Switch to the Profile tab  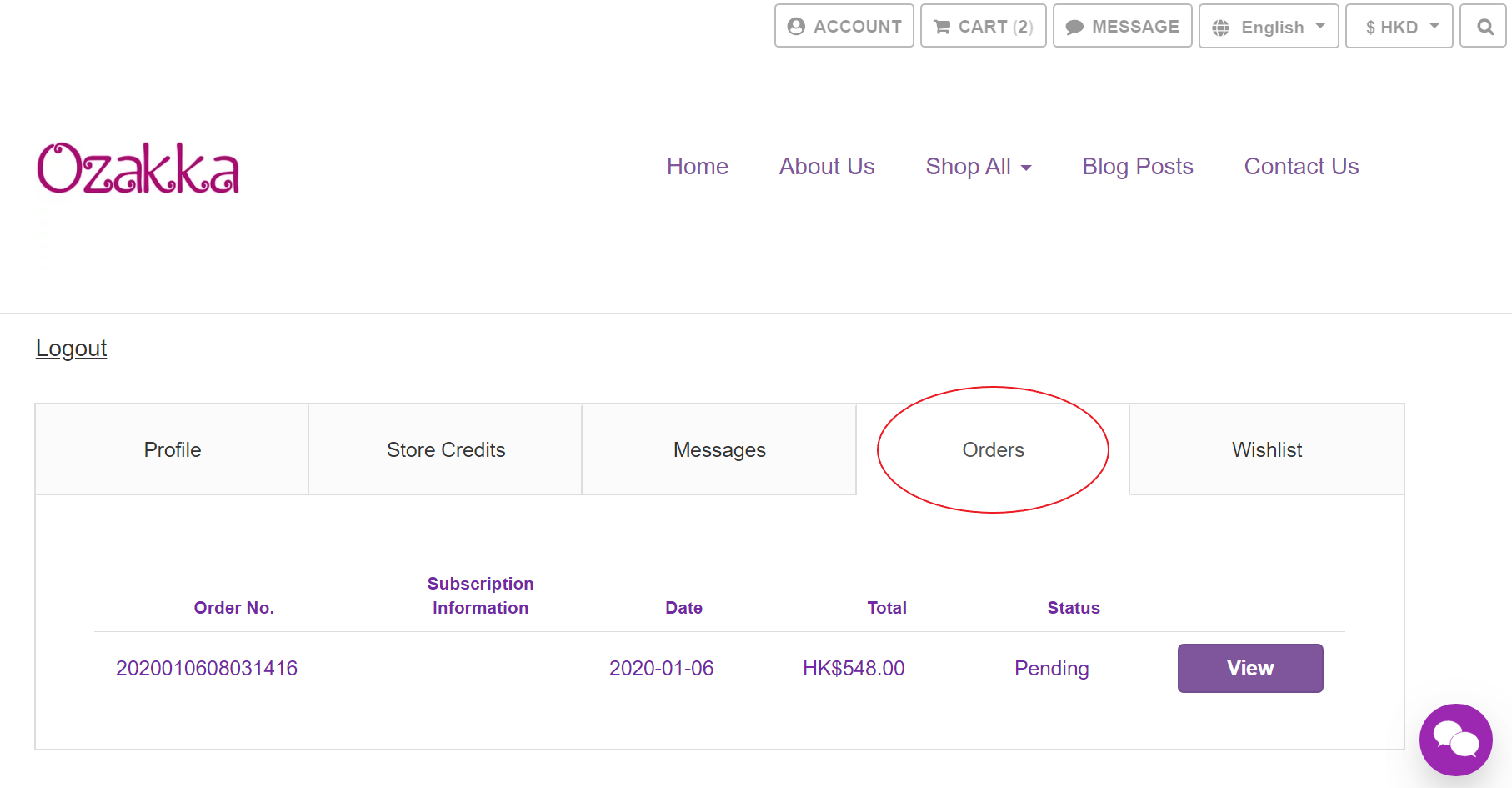(x=173, y=450)
